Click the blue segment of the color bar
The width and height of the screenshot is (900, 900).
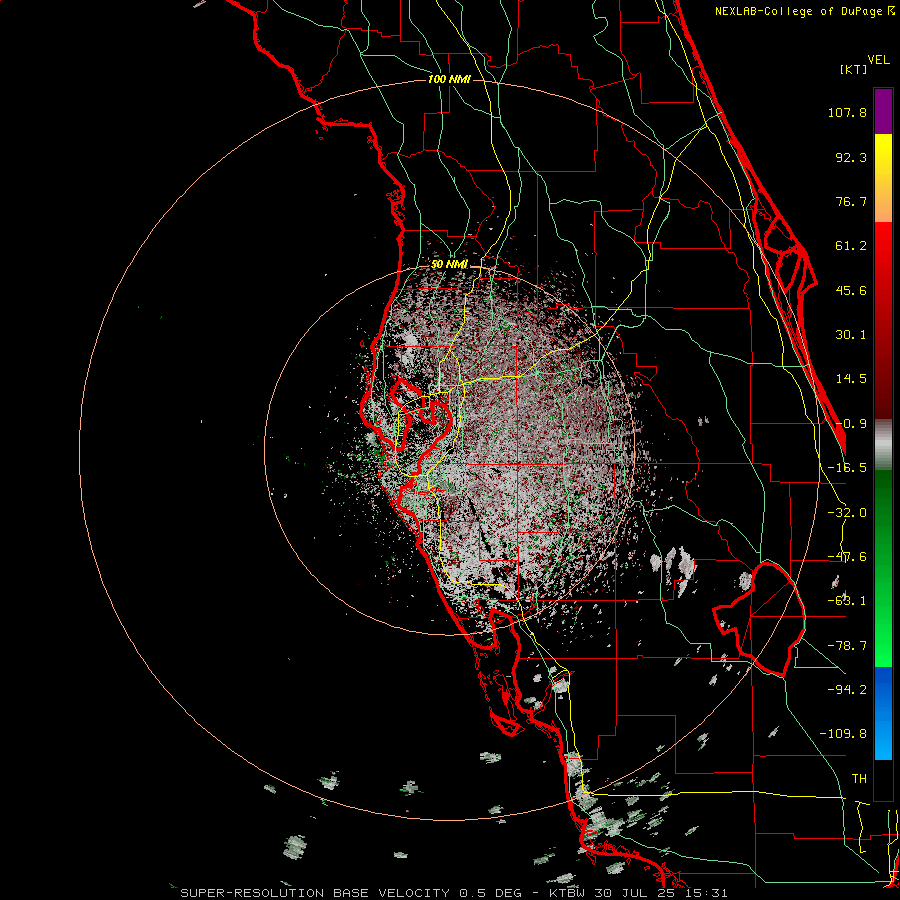point(883,713)
